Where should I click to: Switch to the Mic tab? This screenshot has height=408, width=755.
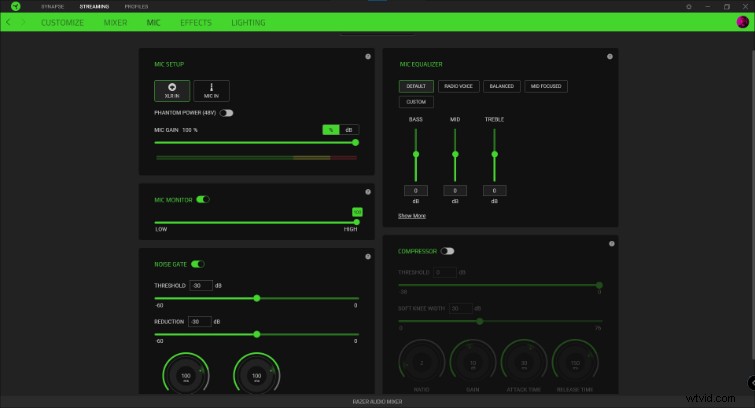click(x=154, y=23)
